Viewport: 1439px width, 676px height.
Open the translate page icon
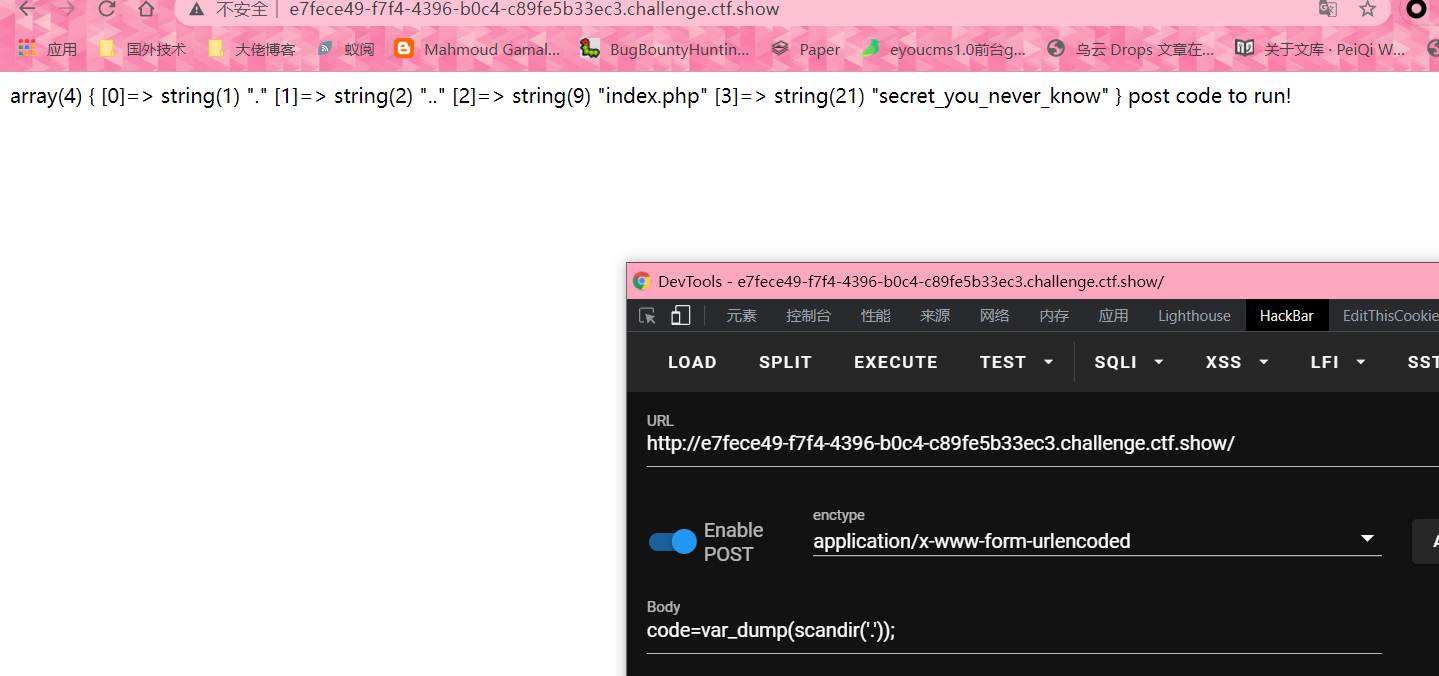[1328, 9]
